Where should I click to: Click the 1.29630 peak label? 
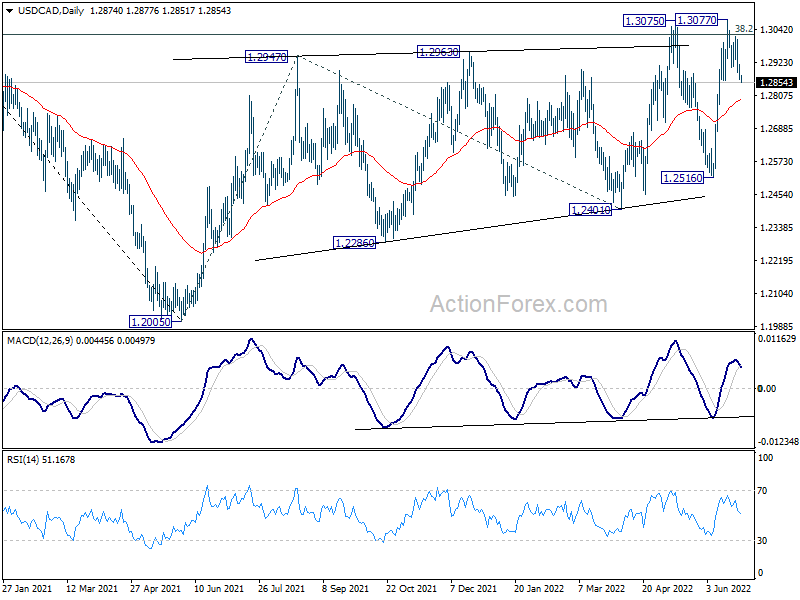[438, 52]
